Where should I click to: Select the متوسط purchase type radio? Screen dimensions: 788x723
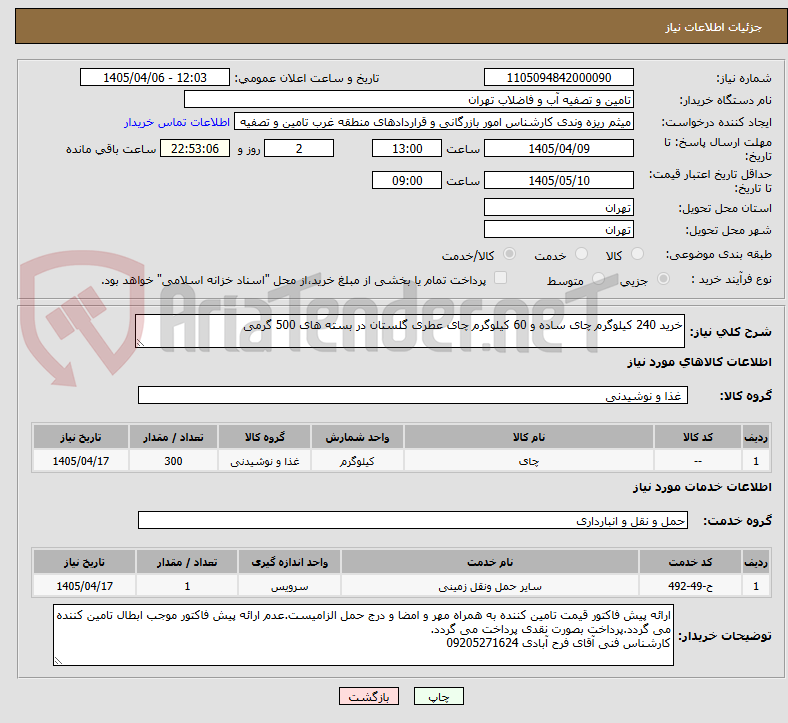pos(598,279)
